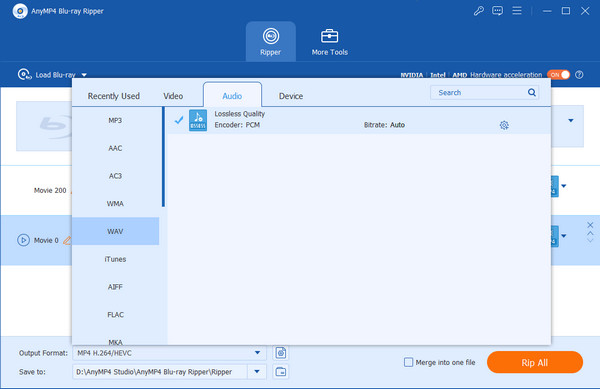Open output profile settings icon
Viewport: 600px width, 389px height.
[x=281, y=353]
